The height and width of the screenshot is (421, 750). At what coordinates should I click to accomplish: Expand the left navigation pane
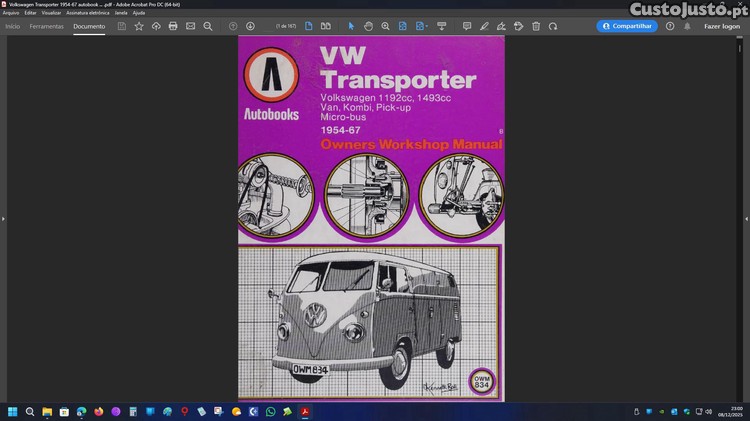click(x=3, y=218)
